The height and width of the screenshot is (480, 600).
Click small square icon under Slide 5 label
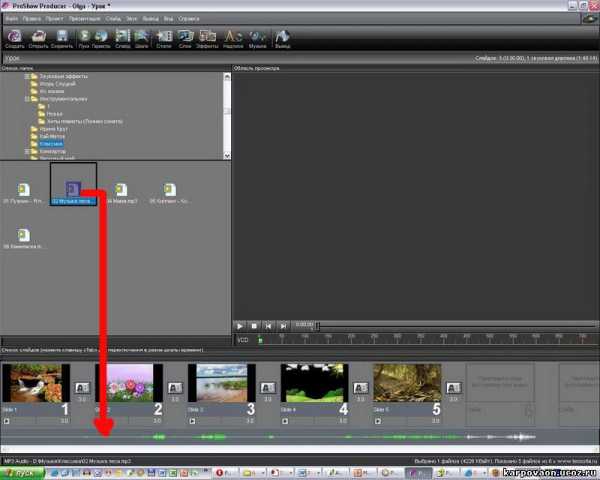pos(378,421)
